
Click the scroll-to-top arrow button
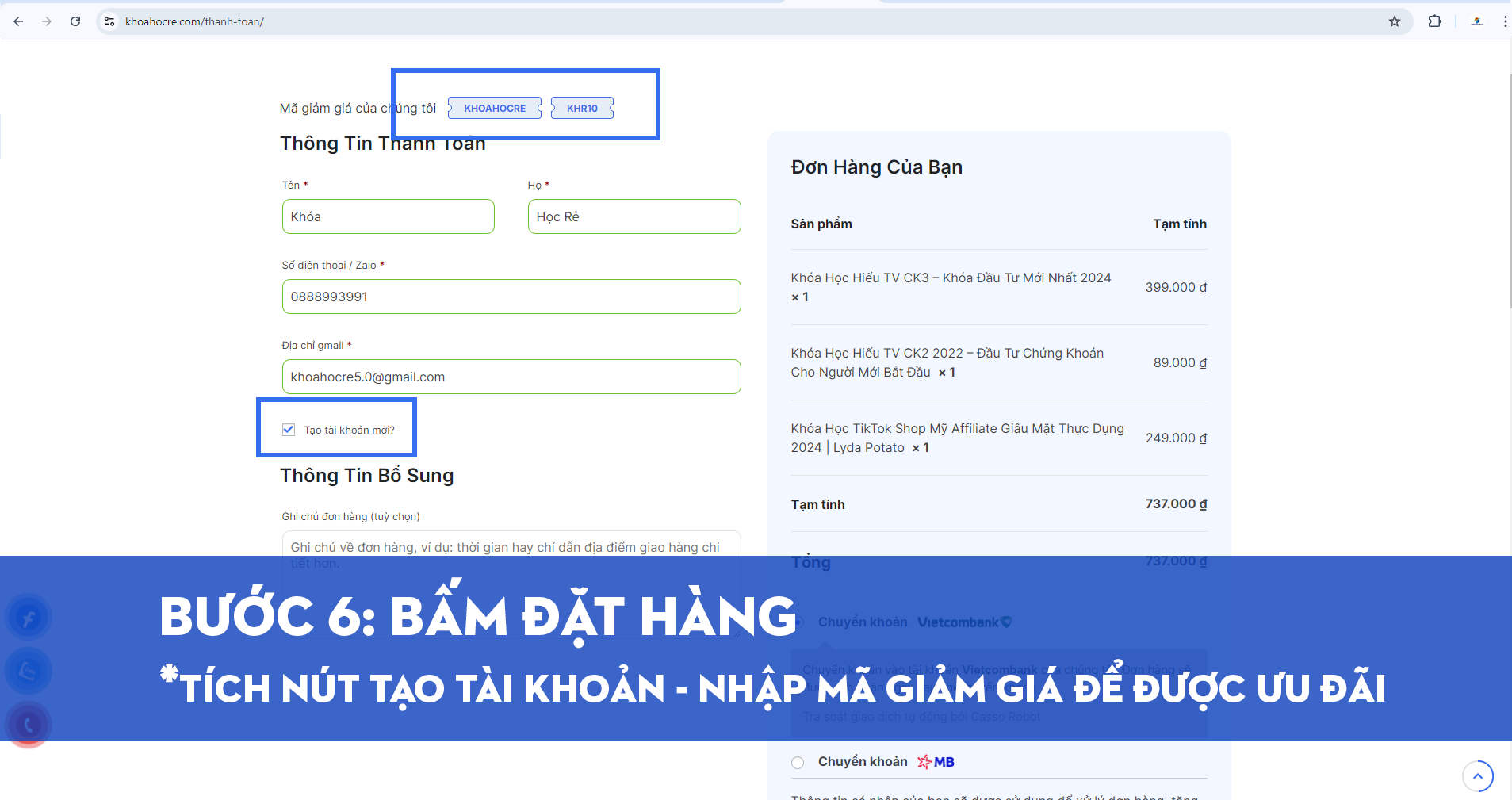coord(1477,776)
